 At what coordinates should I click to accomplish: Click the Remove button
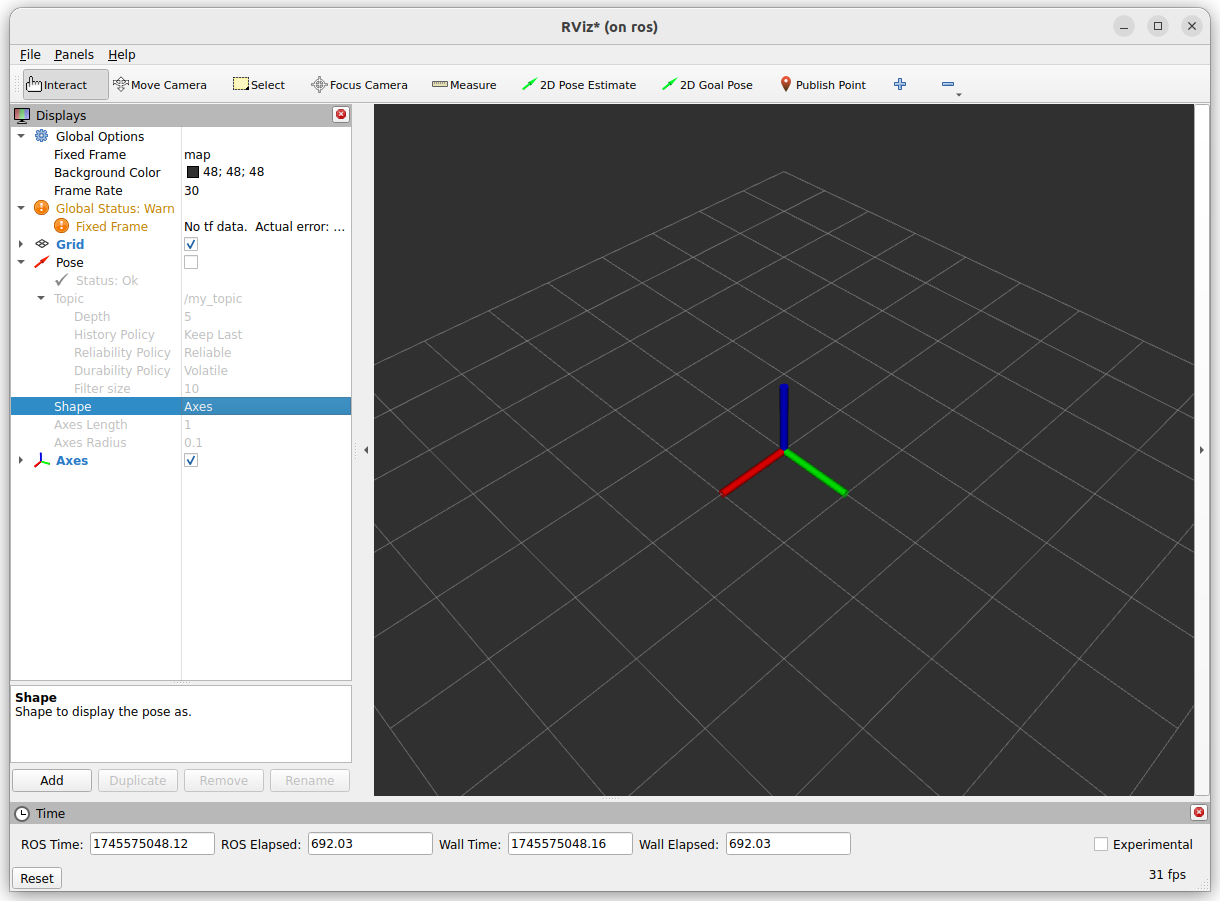[x=224, y=780]
